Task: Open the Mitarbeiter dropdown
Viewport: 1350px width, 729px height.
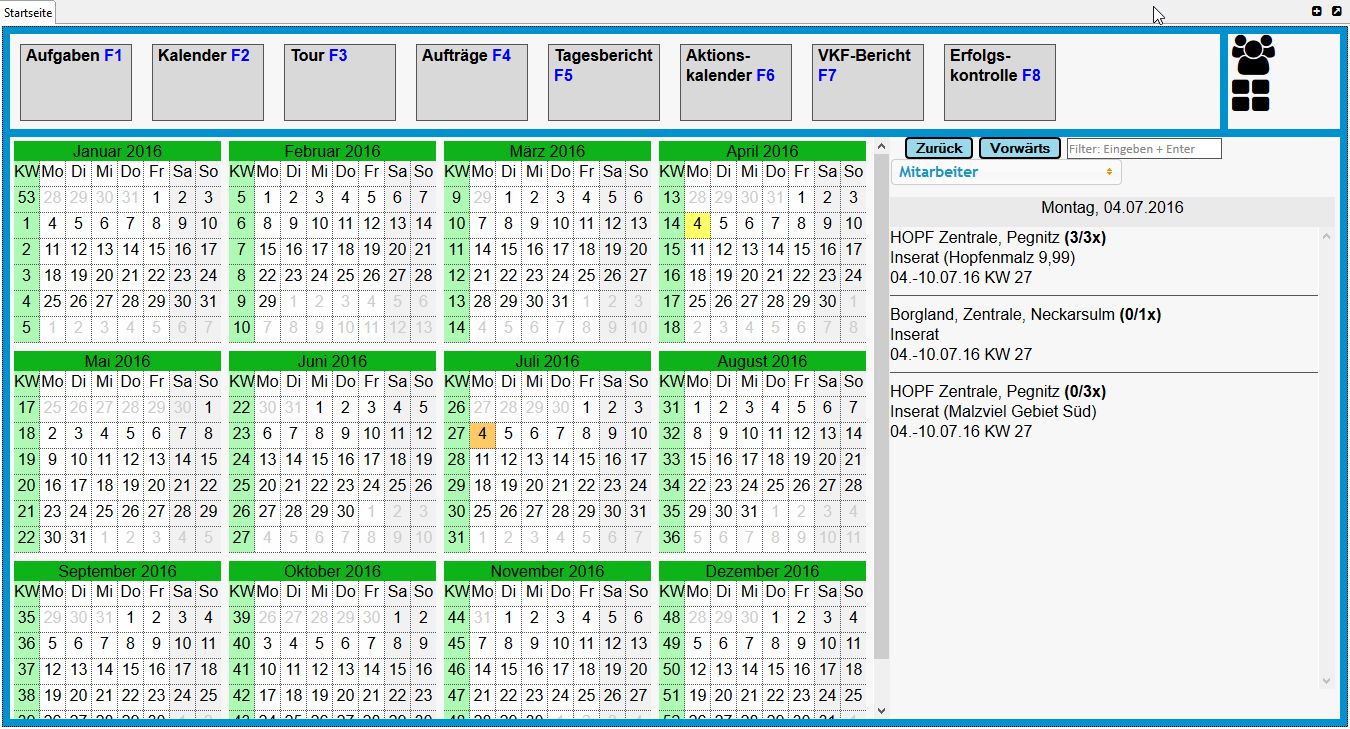Action: (x=1006, y=172)
